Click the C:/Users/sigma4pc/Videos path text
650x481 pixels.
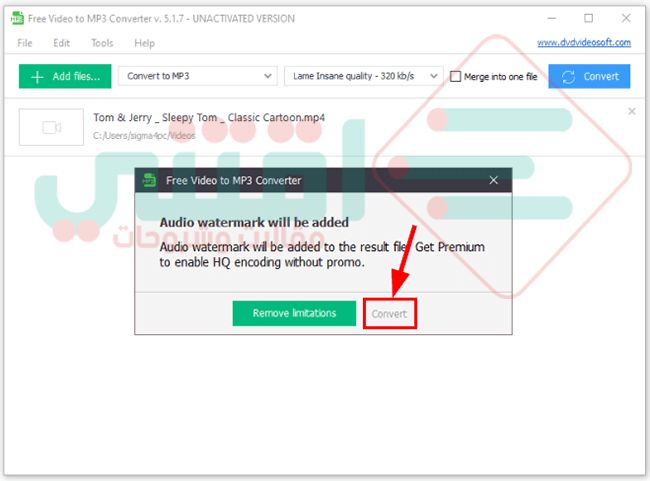[144, 136]
